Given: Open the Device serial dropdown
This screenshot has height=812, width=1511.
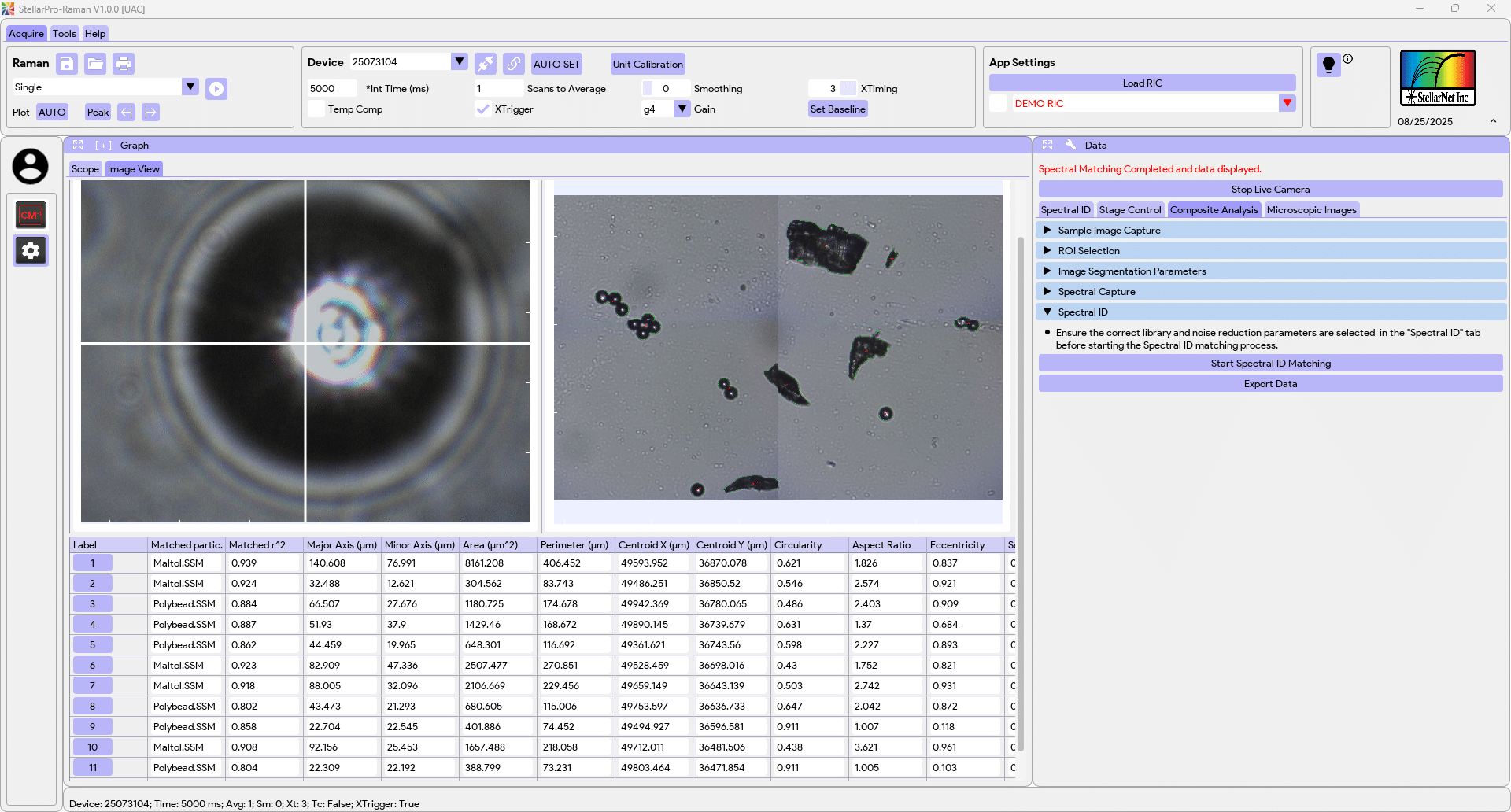Looking at the screenshot, I should coord(460,61).
